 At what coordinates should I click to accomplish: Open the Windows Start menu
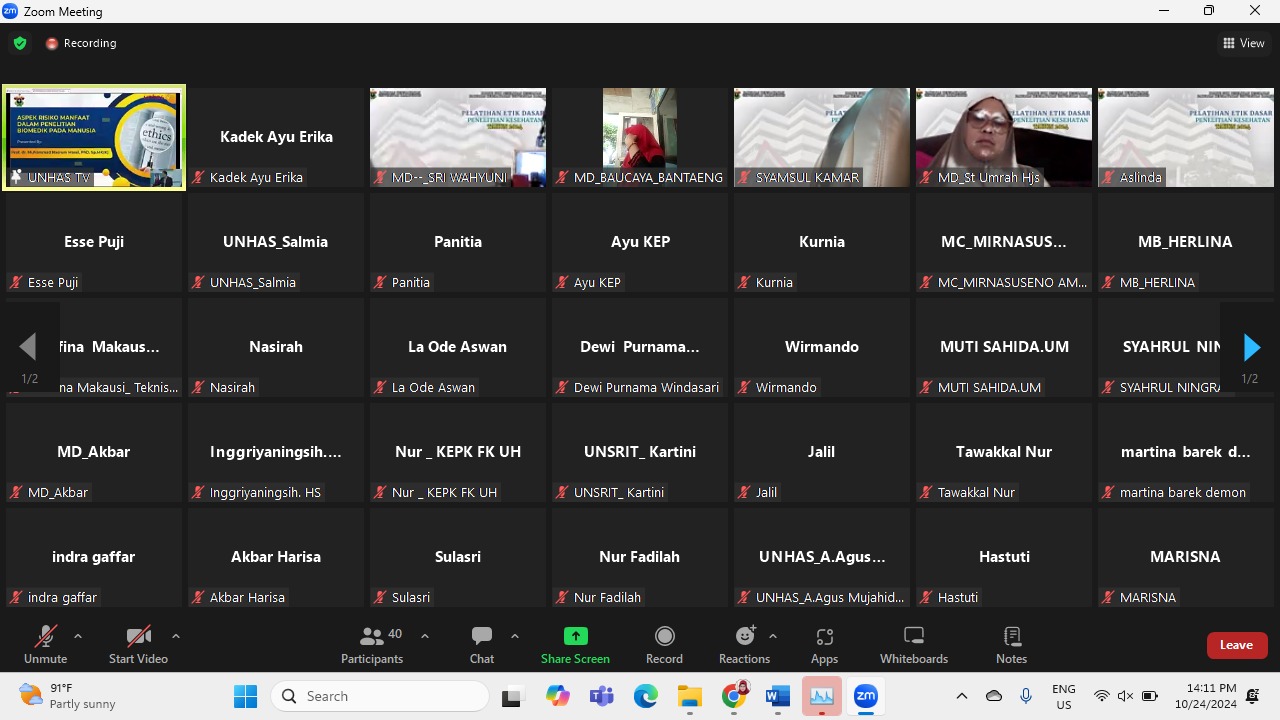[x=245, y=696]
